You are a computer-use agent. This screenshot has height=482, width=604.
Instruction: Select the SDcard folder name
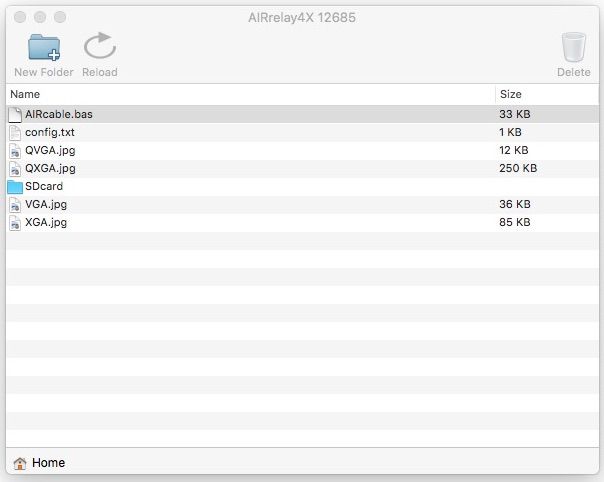point(44,186)
